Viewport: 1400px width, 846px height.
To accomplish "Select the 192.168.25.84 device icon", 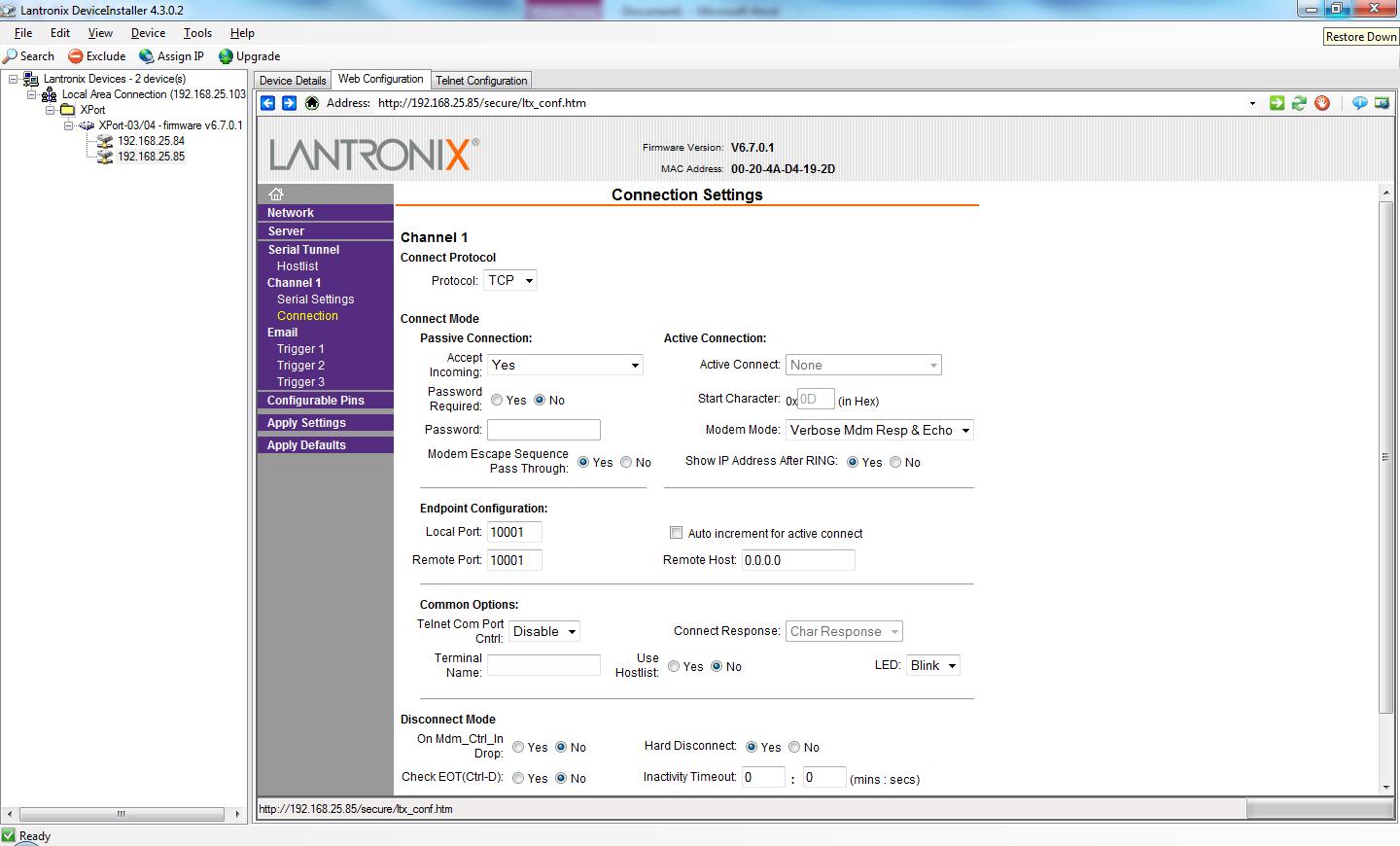I will [x=105, y=141].
